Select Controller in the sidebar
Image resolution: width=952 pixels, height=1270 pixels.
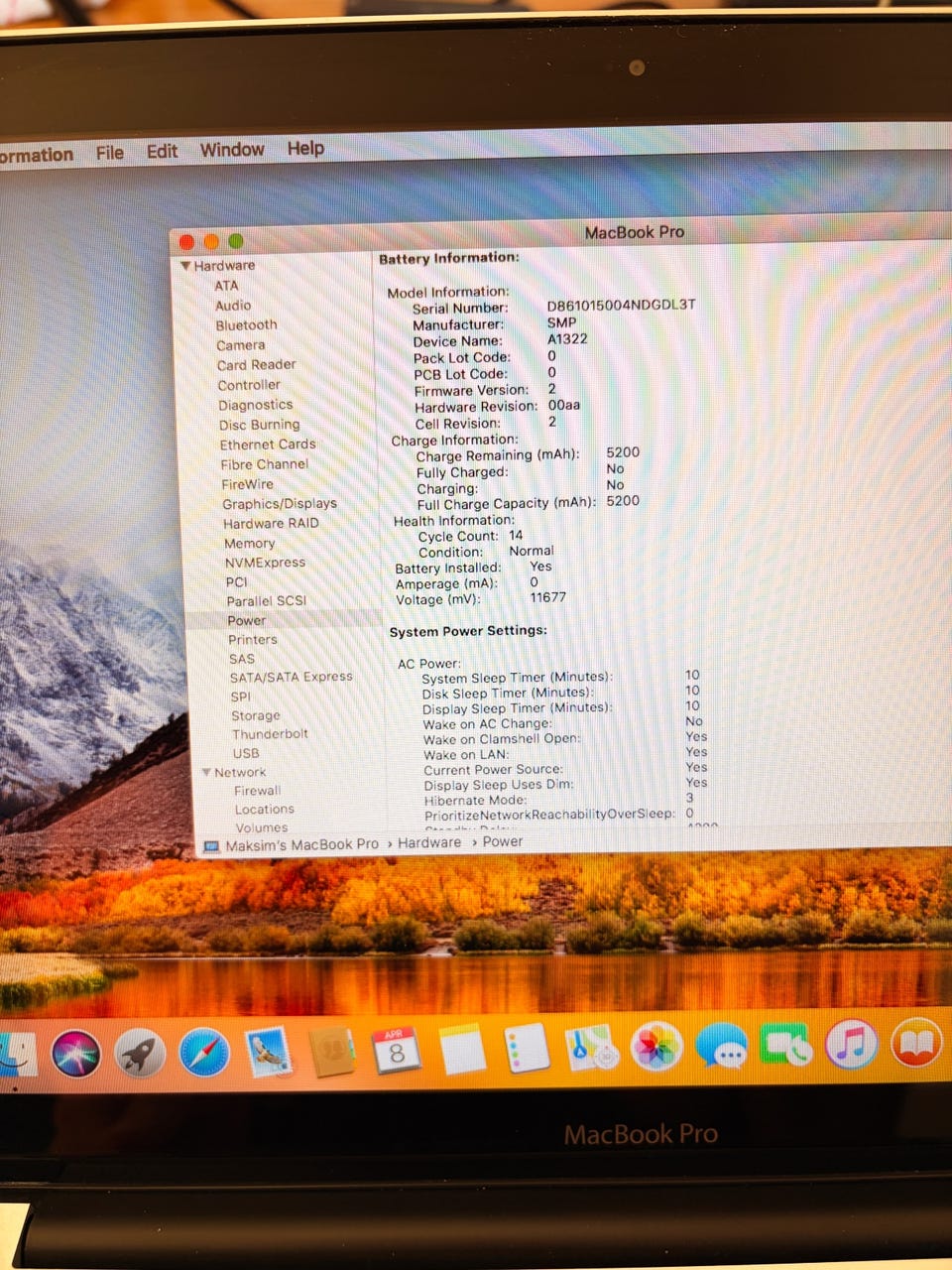[249, 385]
